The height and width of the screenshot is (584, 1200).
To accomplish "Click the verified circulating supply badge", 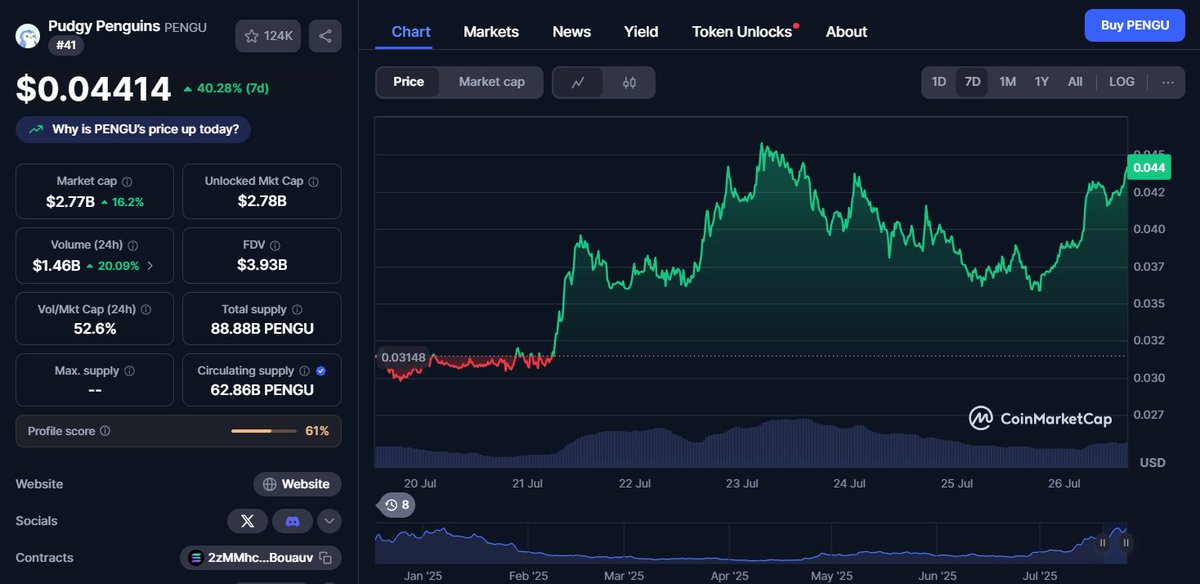I will coord(321,371).
